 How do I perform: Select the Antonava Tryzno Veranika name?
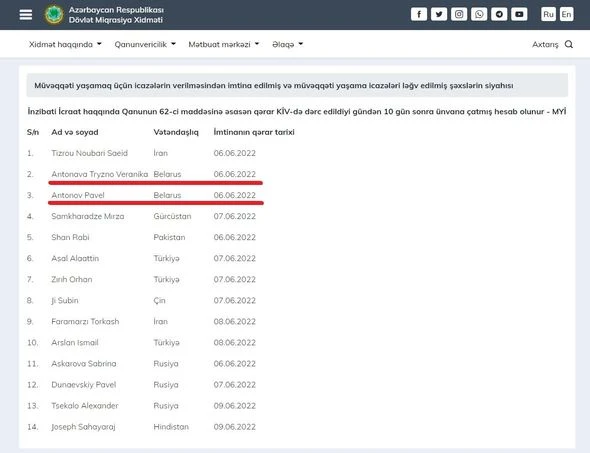(x=100, y=174)
